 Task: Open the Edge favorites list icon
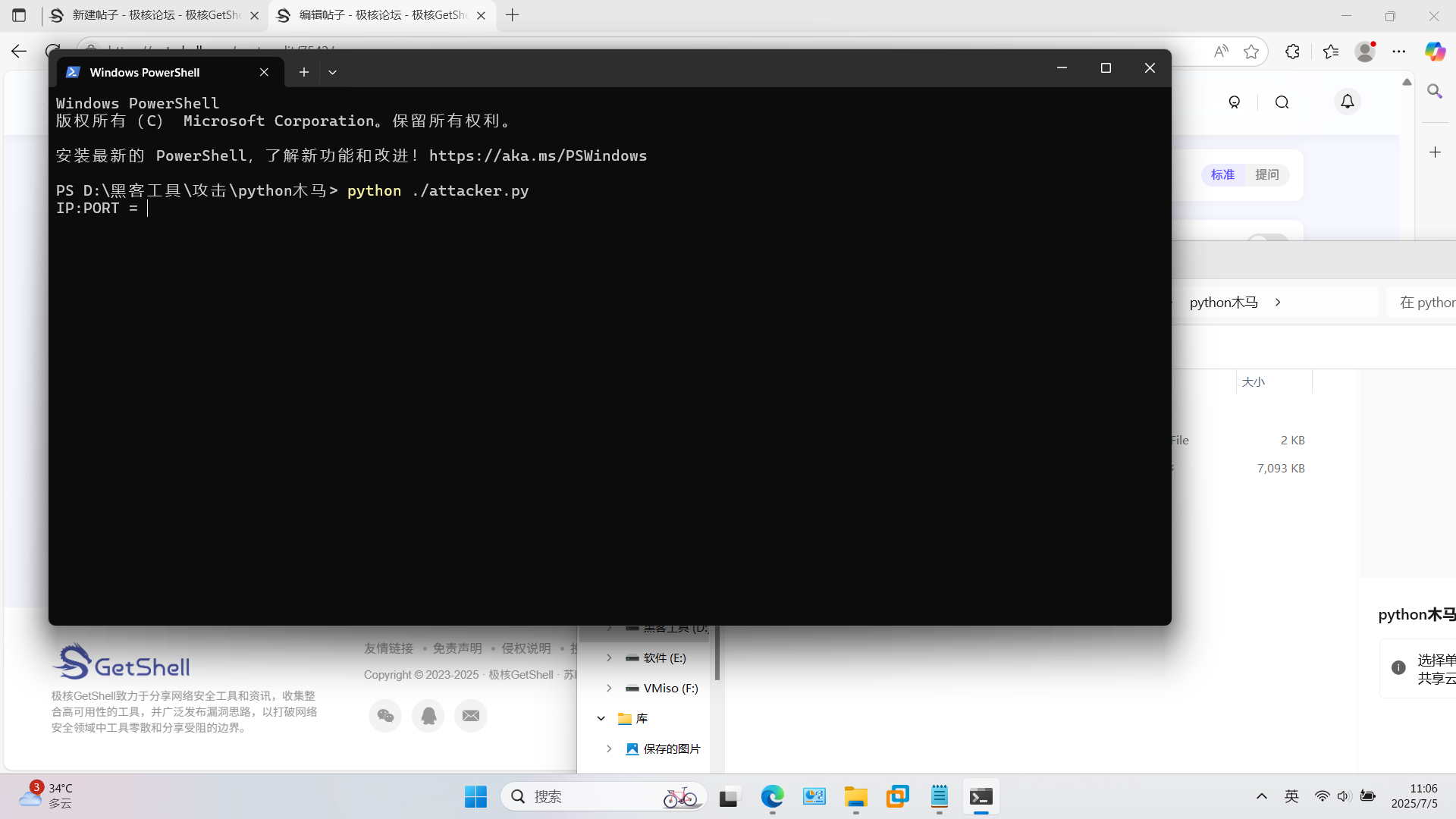[1331, 51]
